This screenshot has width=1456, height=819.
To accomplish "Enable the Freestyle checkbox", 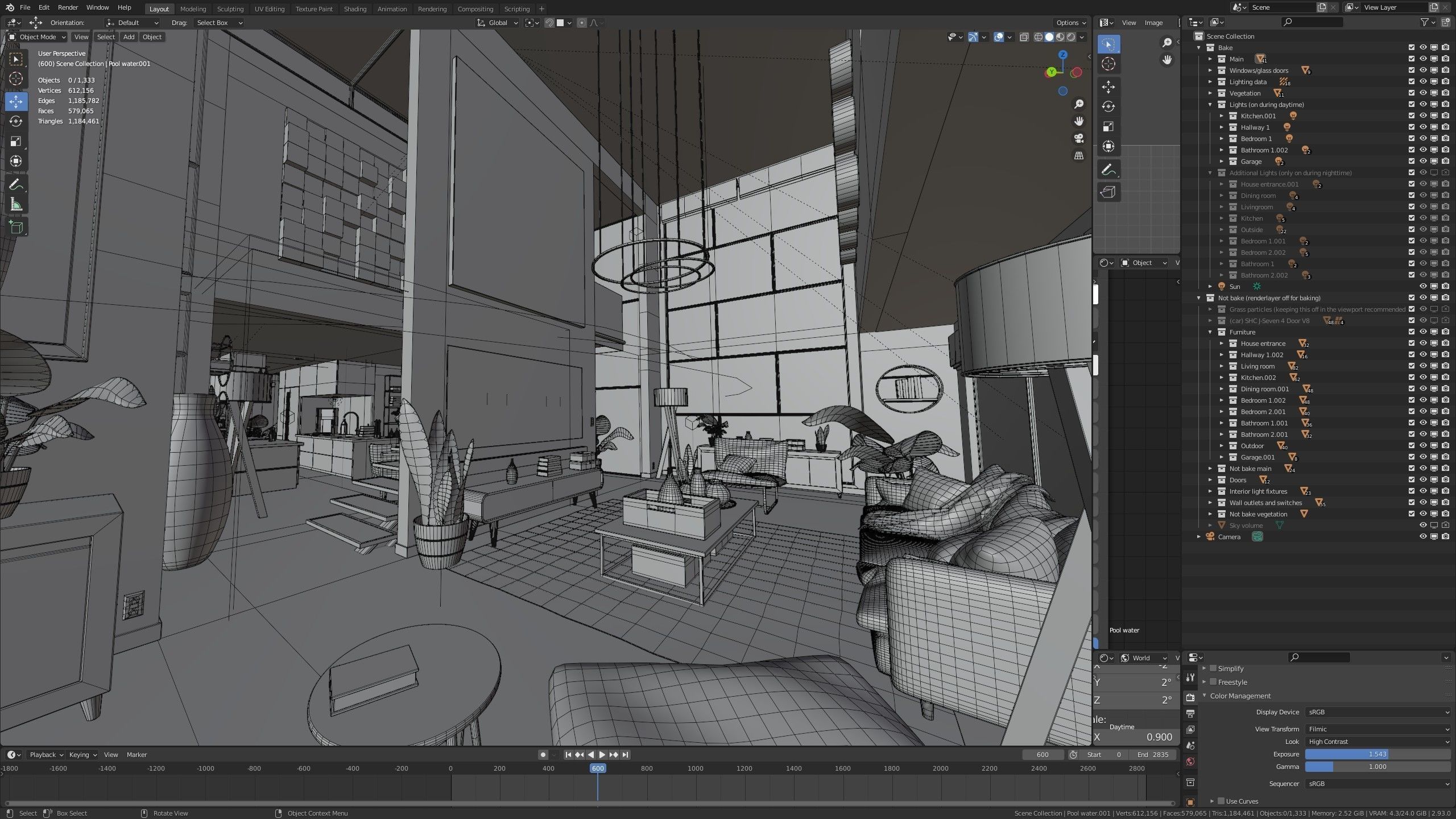I will coord(1213,682).
